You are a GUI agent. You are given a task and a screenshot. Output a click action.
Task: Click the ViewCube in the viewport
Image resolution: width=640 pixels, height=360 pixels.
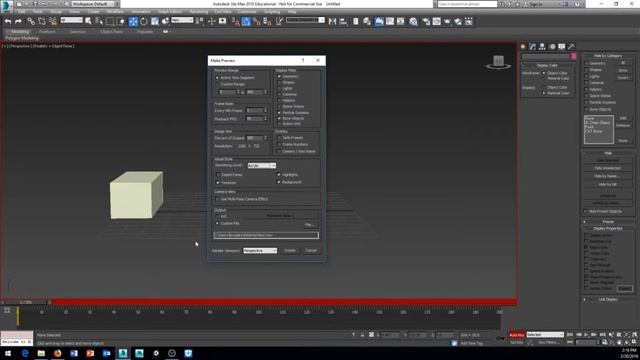498,62
